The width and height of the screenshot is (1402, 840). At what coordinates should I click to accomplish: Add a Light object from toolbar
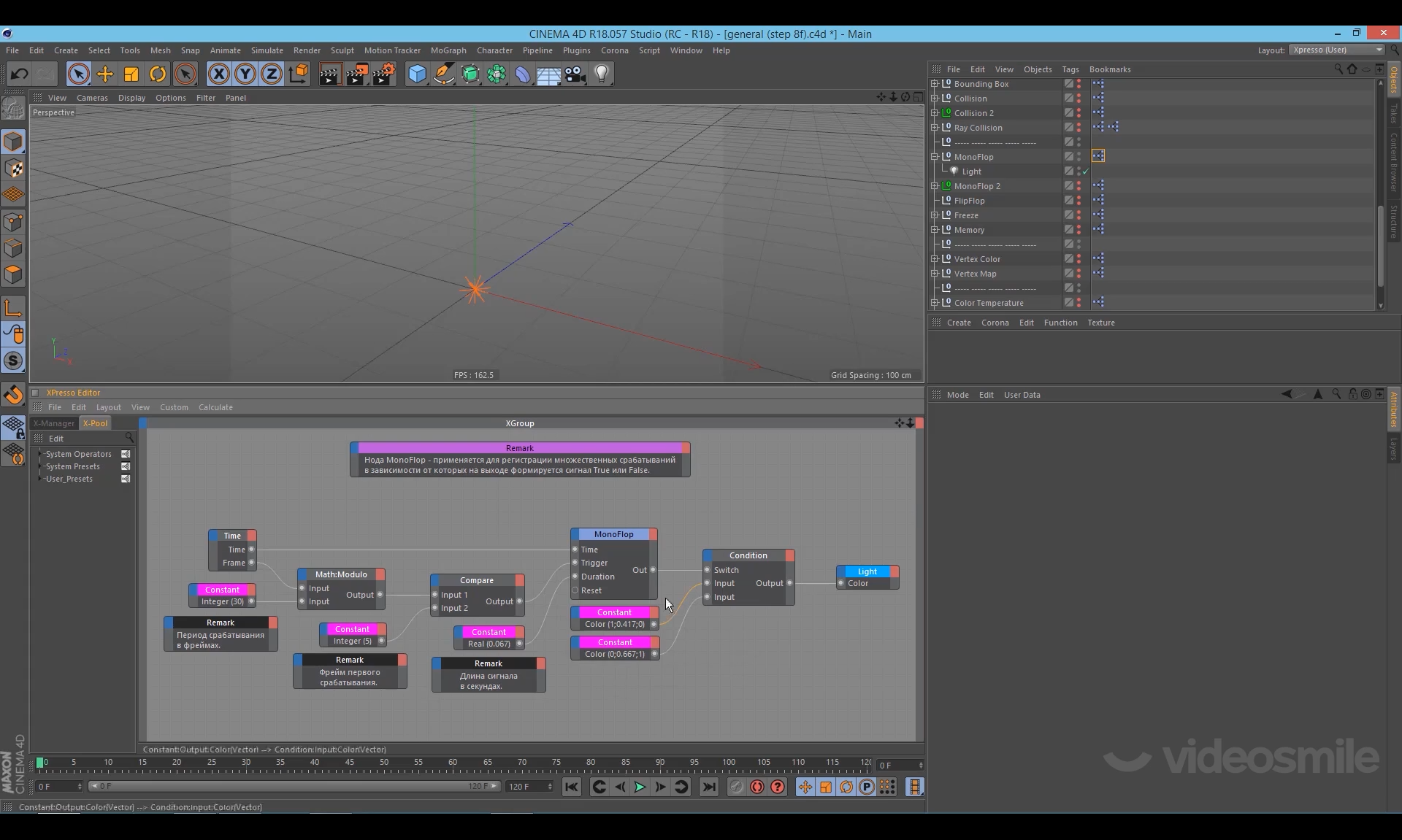coord(602,74)
